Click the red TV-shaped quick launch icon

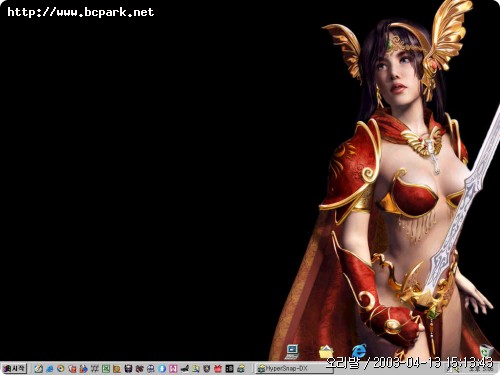click(x=218, y=369)
